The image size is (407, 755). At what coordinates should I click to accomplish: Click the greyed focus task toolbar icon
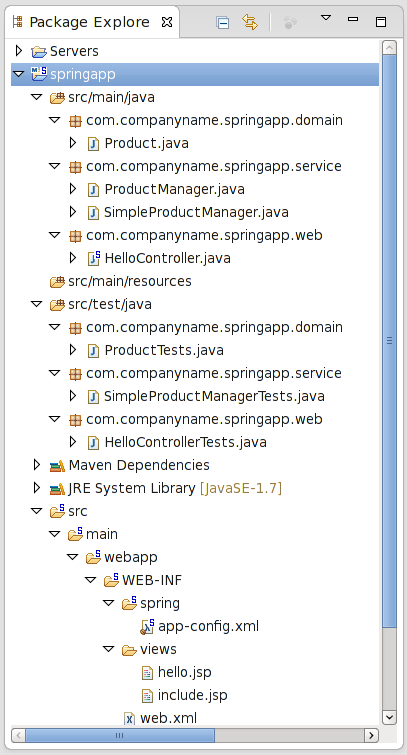pos(290,22)
